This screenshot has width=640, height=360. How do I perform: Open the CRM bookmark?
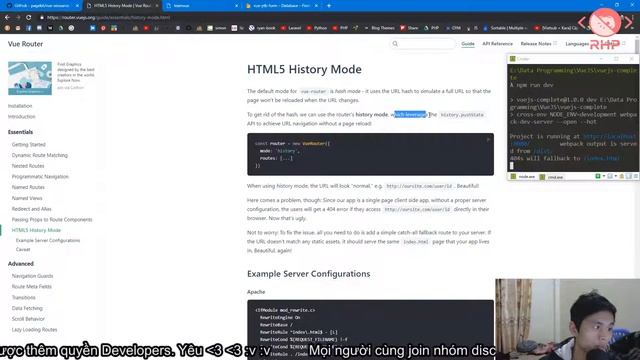click(x=453, y=28)
